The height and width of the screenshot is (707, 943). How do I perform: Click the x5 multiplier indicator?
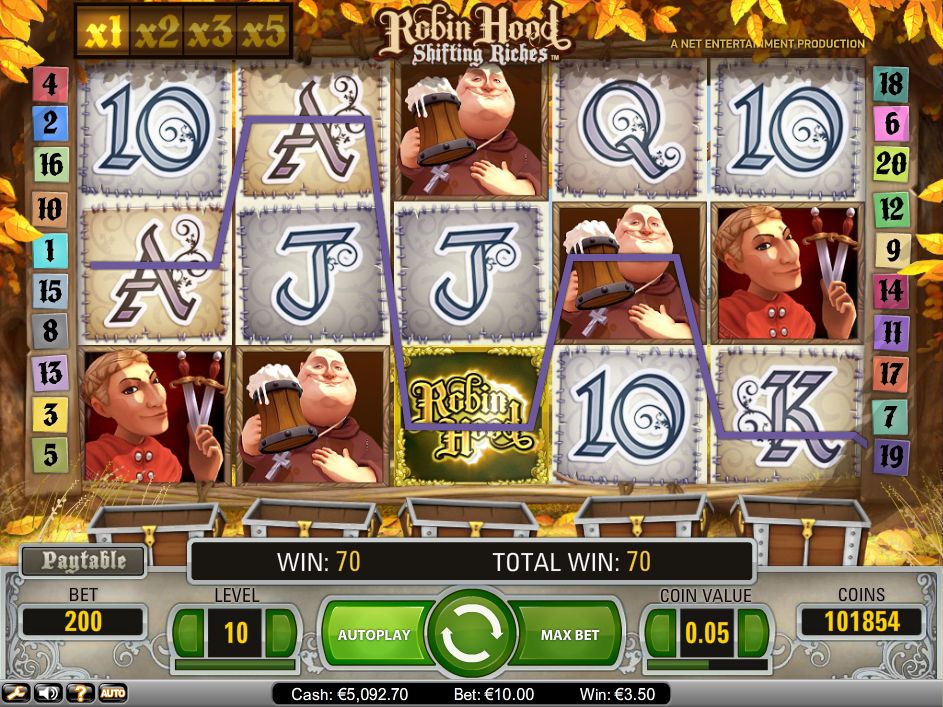(263, 32)
